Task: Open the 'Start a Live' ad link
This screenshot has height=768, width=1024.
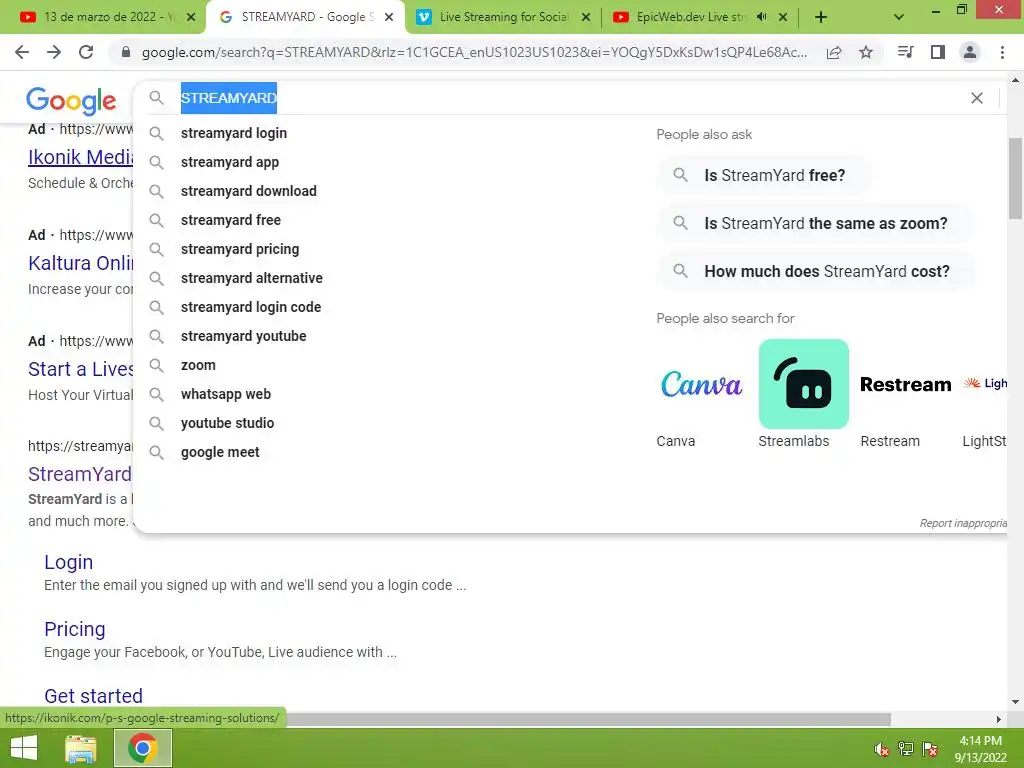Action: point(80,370)
